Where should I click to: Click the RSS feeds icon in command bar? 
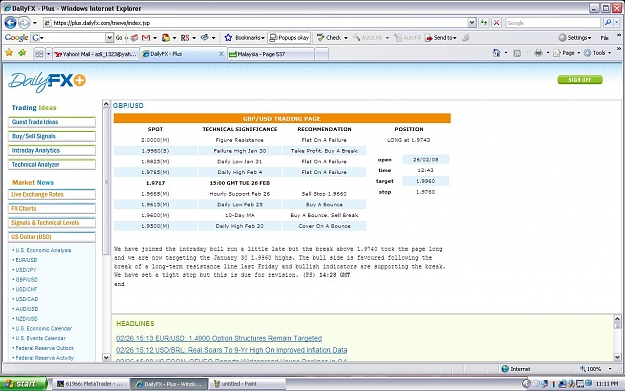[x=517, y=53]
